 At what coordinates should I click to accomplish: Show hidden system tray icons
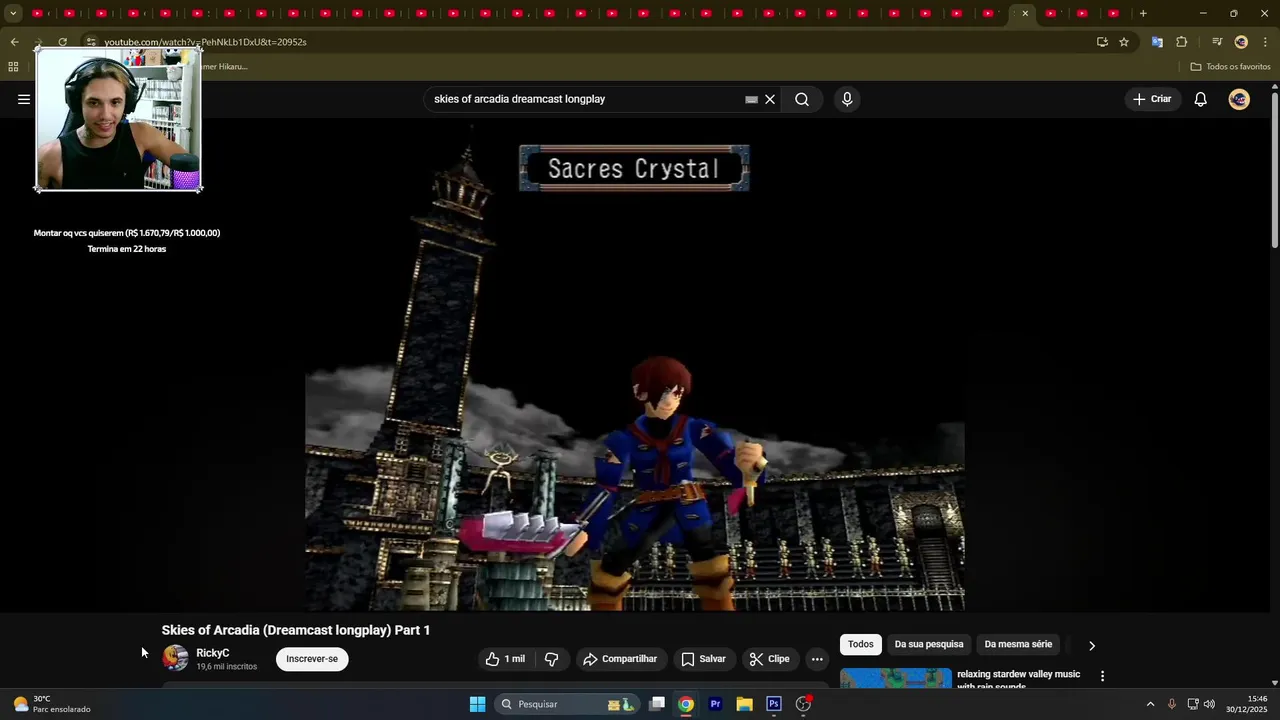(x=1150, y=704)
